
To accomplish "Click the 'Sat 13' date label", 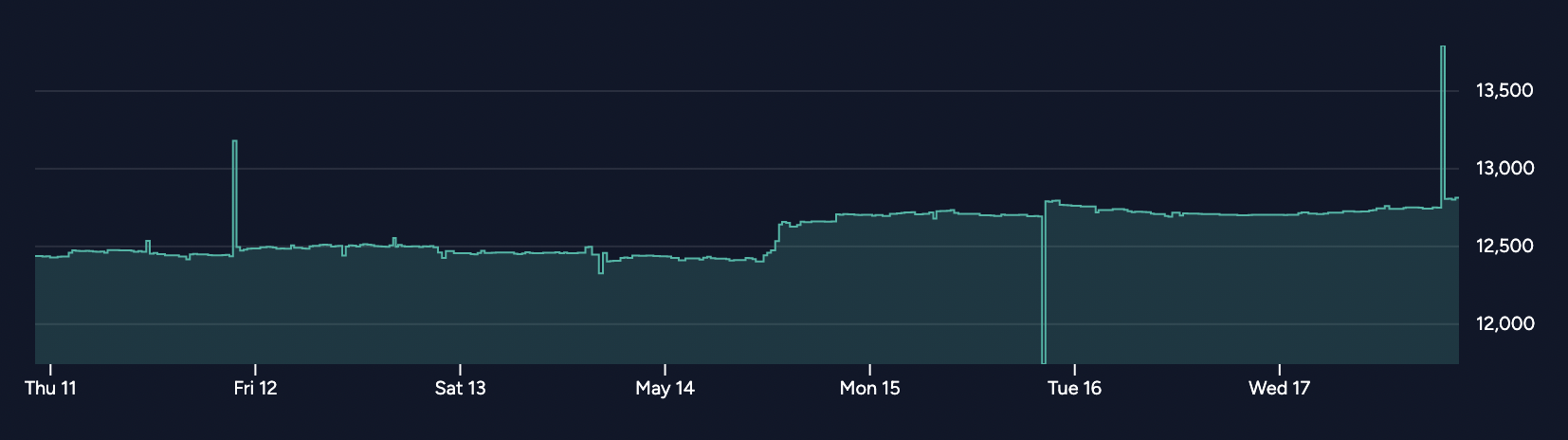I will 460,388.
